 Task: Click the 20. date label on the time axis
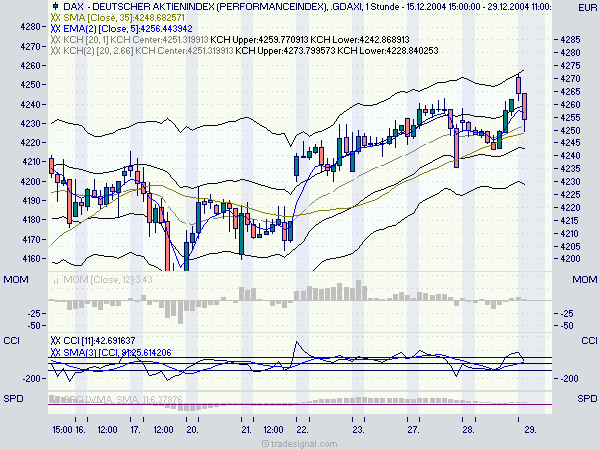click(192, 430)
